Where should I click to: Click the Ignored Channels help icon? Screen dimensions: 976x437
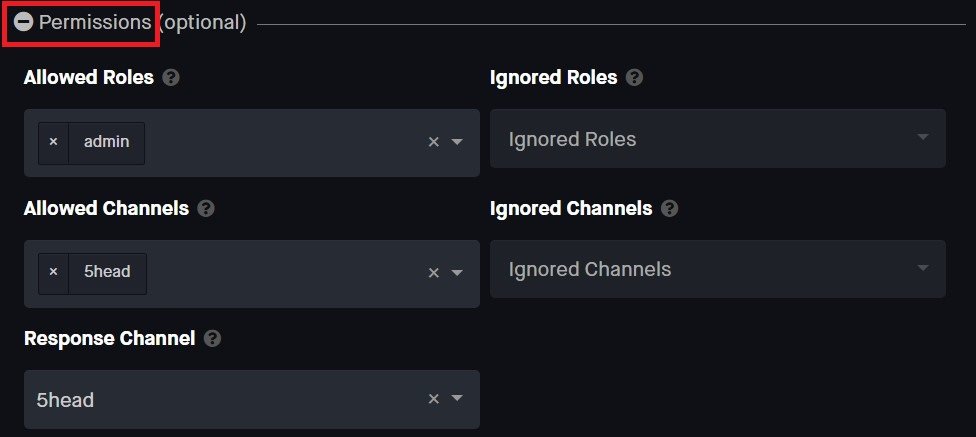pos(669,208)
